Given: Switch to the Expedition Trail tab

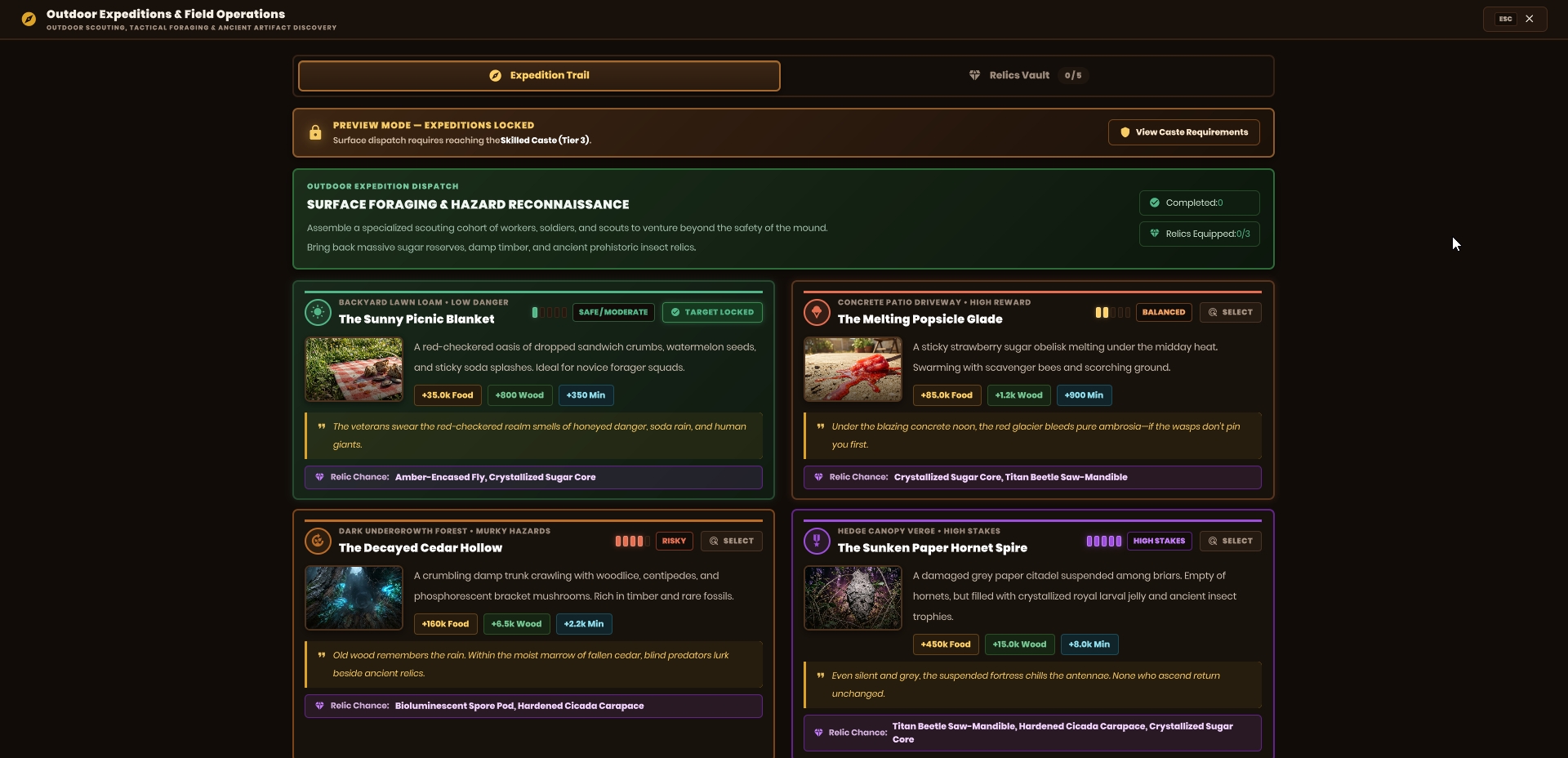Looking at the screenshot, I should pyautogui.click(x=539, y=75).
